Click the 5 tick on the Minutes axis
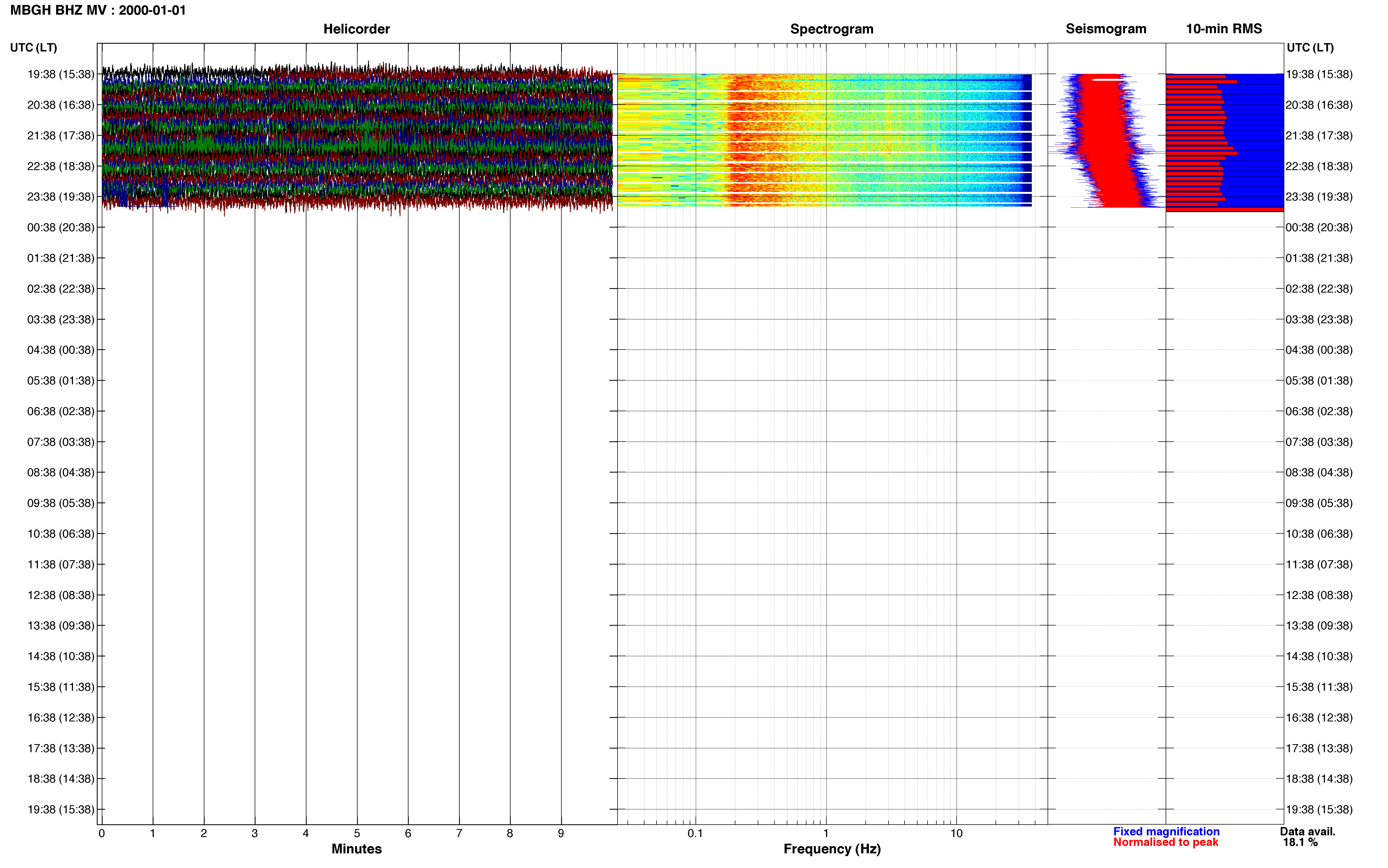This screenshot has width=1388, height=868. pyautogui.click(x=357, y=833)
